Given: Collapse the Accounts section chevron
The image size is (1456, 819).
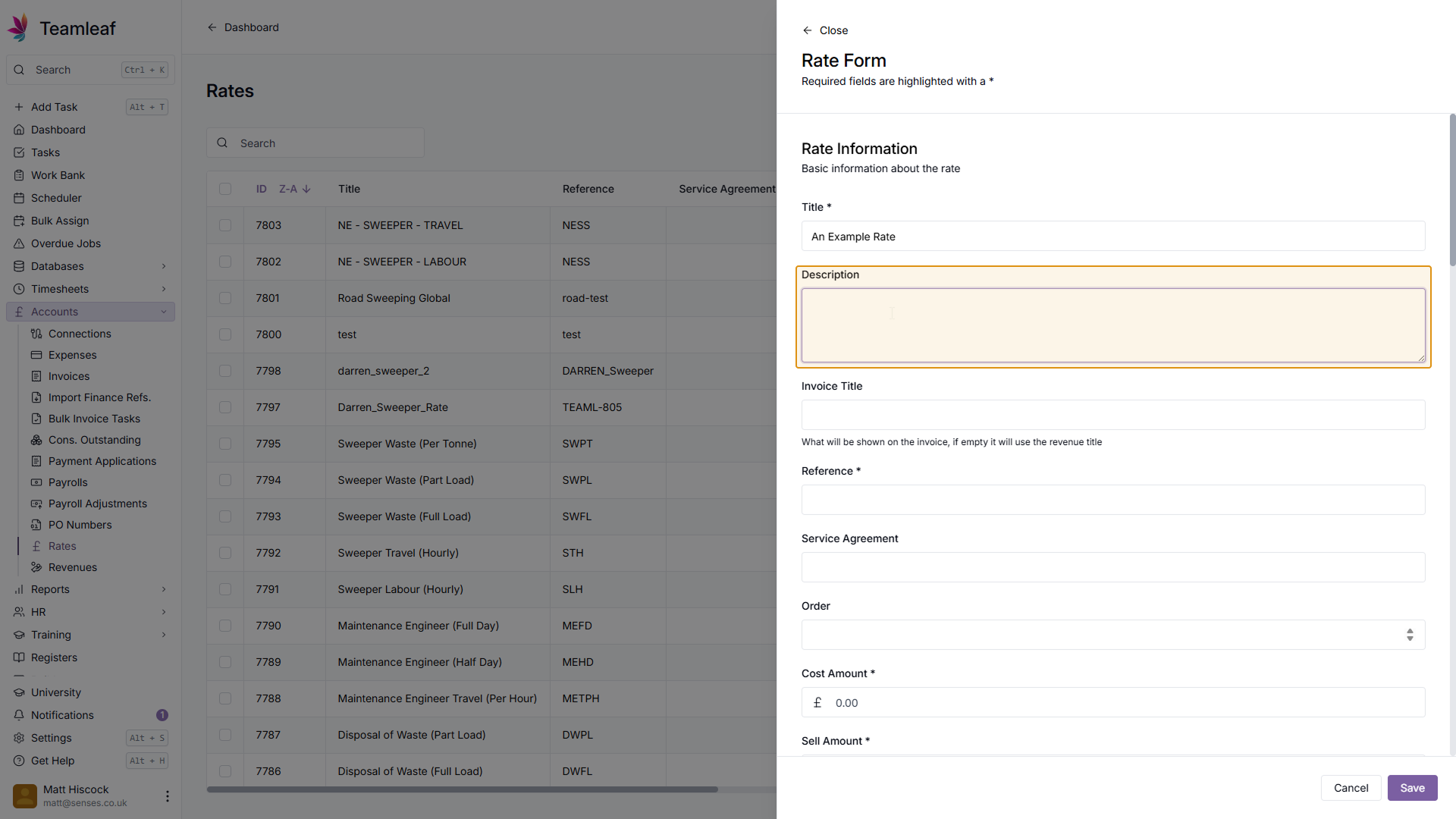Looking at the screenshot, I should pos(164,312).
